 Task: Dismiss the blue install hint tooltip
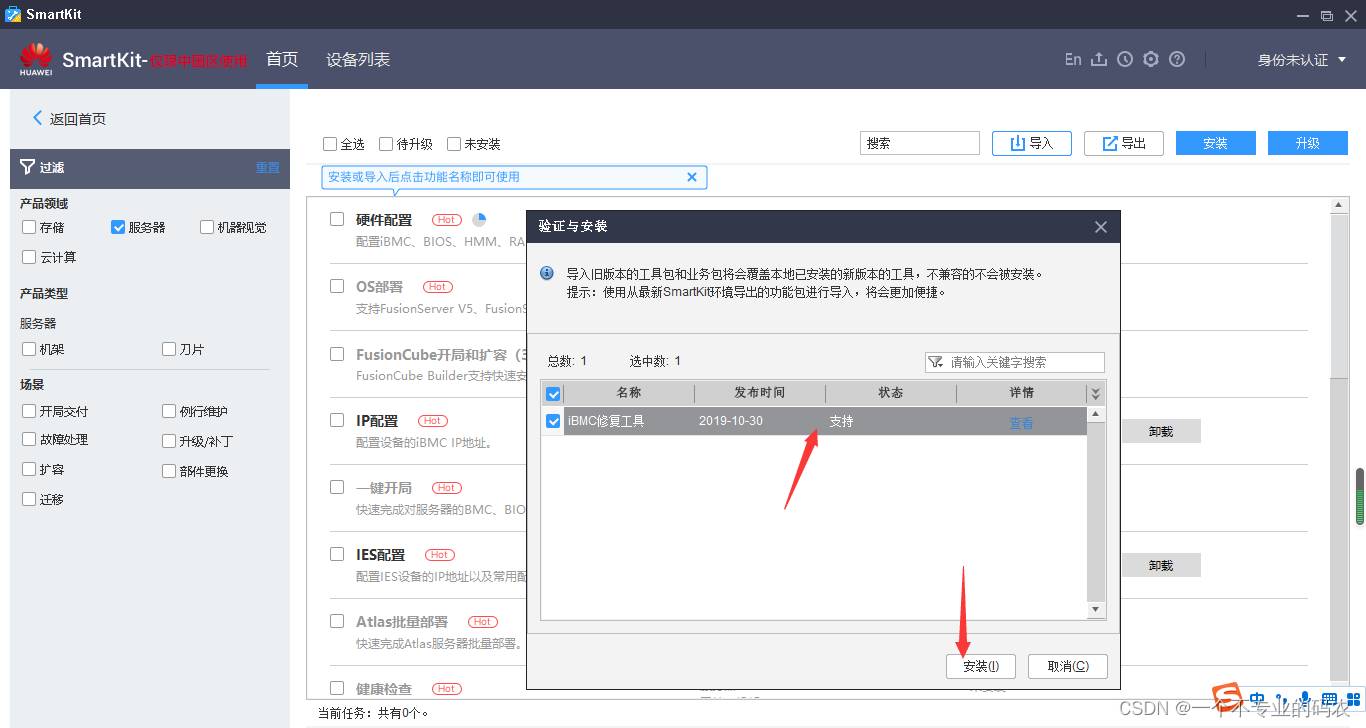tap(692, 177)
